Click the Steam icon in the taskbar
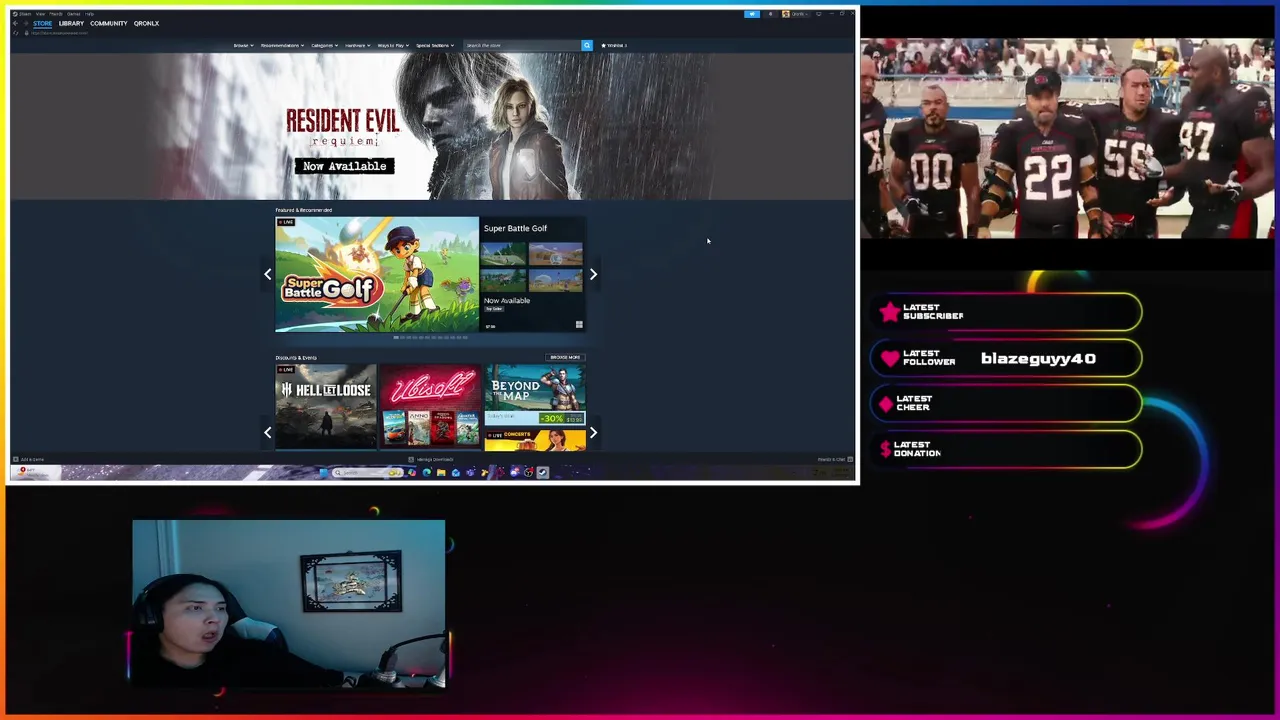1280x720 pixels. [542, 472]
